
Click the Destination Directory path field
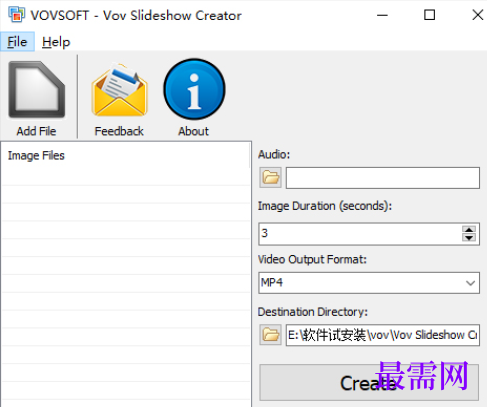[383, 335]
